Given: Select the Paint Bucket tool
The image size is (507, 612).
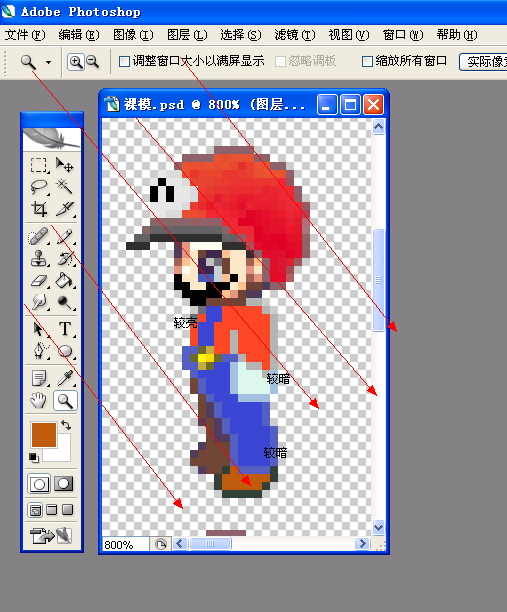Looking at the screenshot, I should point(64,280).
